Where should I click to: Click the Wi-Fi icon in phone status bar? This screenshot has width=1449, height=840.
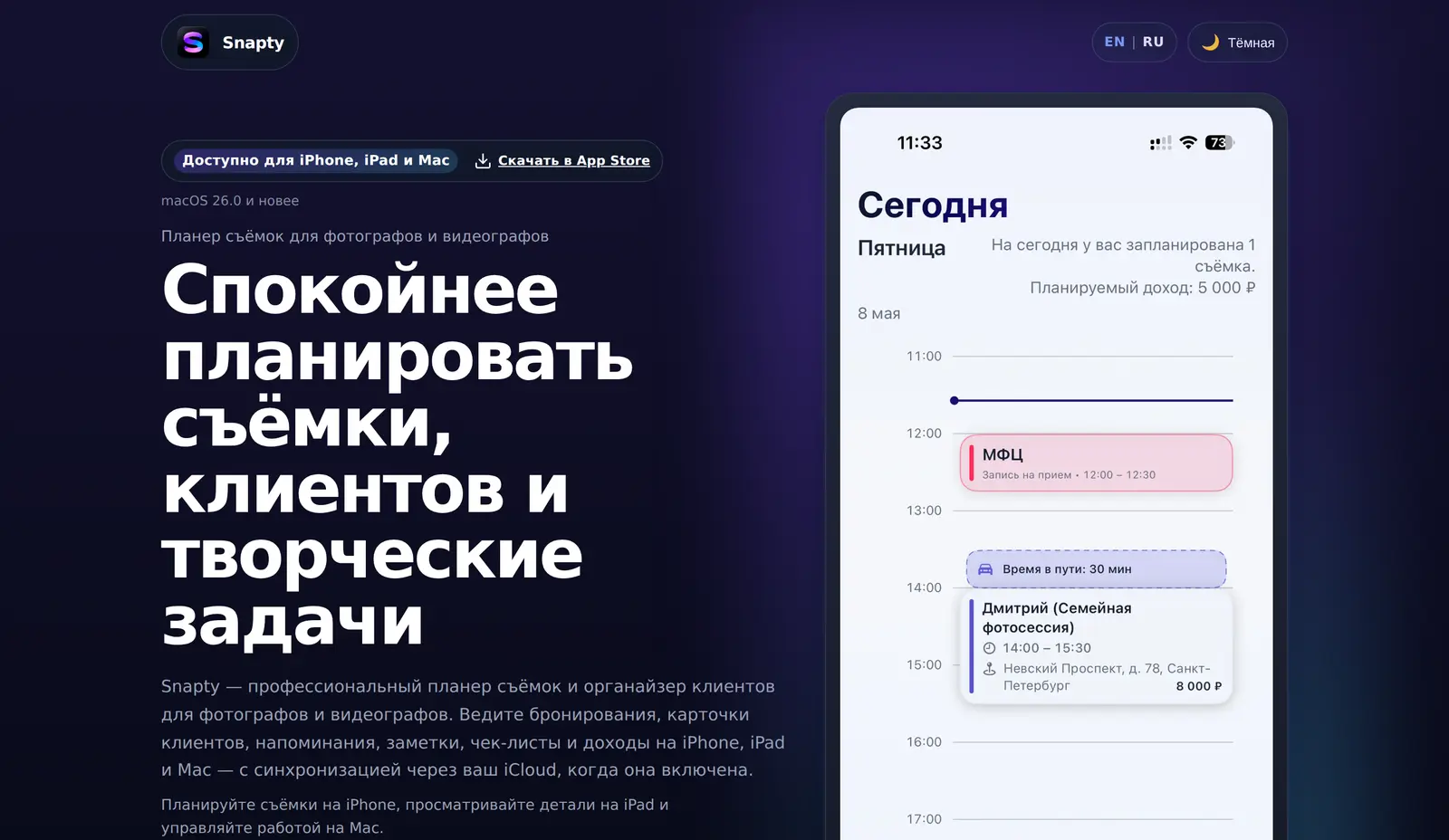click(x=1188, y=142)
